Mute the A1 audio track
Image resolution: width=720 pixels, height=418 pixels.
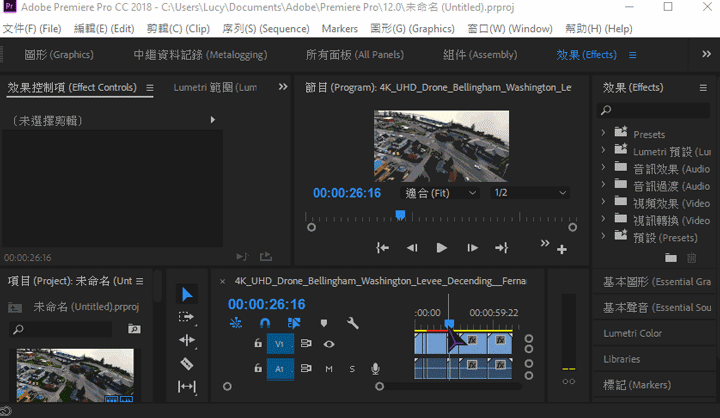click(329, 369)
